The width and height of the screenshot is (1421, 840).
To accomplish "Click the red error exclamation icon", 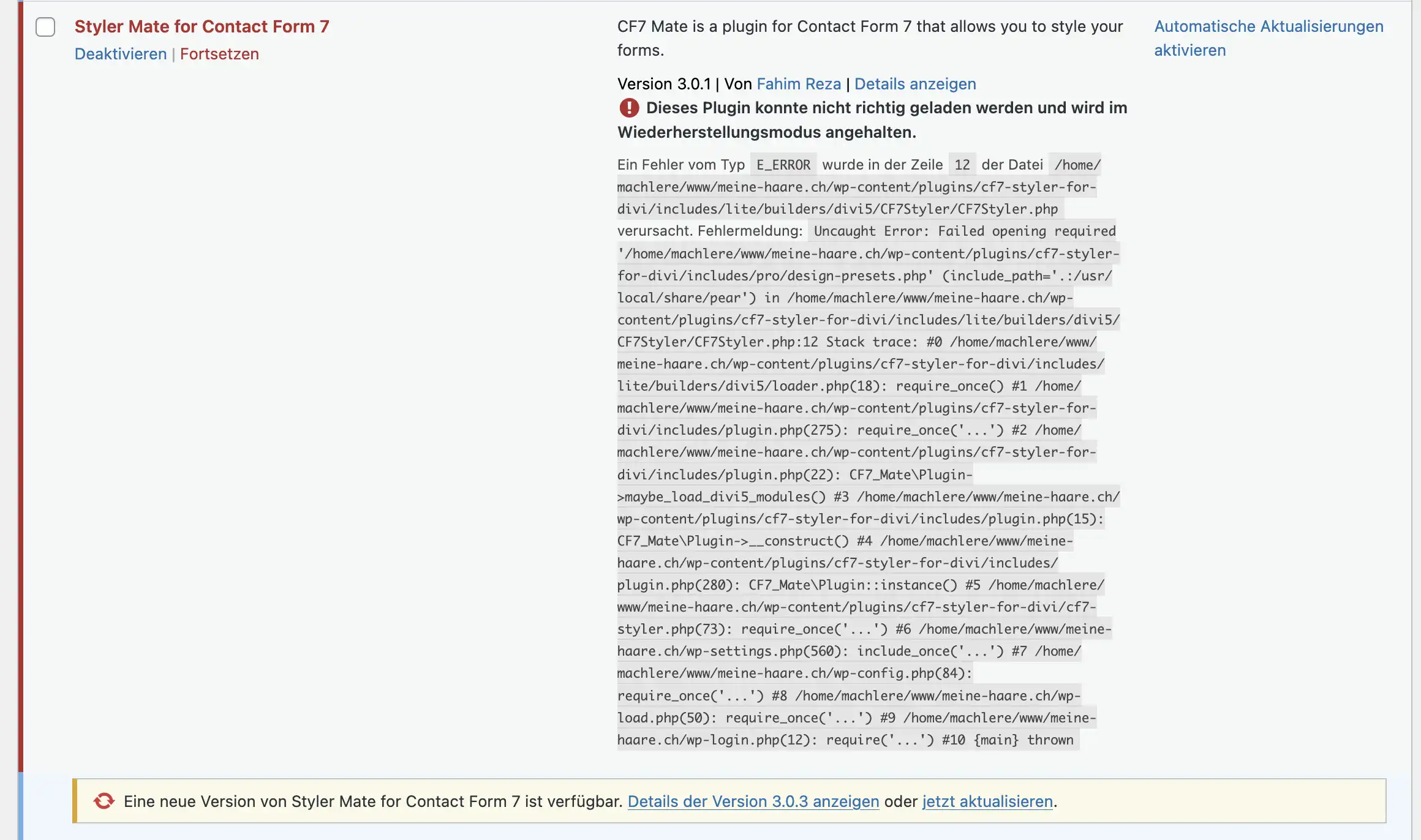I will pos(629,108).
